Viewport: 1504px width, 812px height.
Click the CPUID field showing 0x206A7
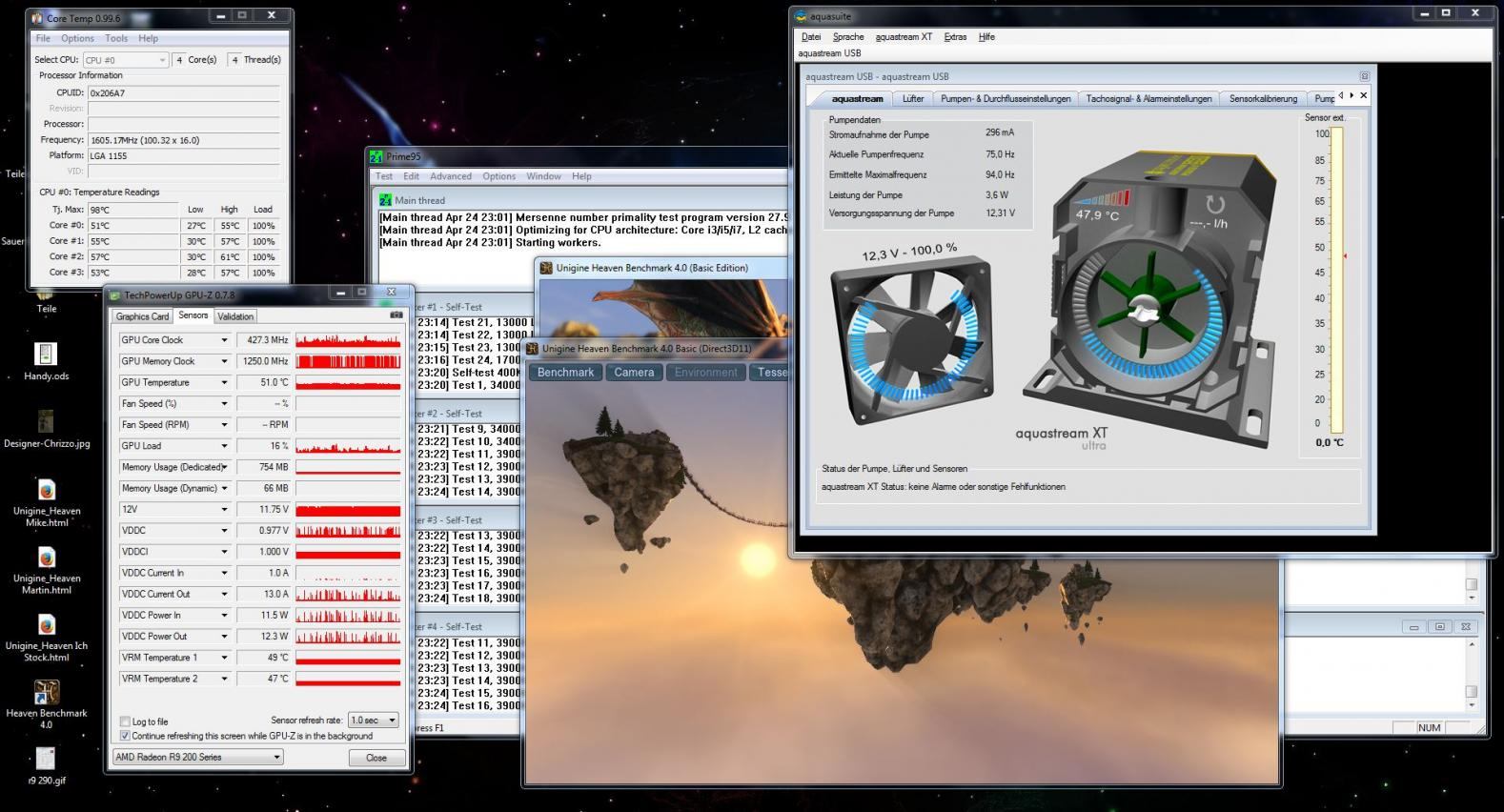pos(184,93)
